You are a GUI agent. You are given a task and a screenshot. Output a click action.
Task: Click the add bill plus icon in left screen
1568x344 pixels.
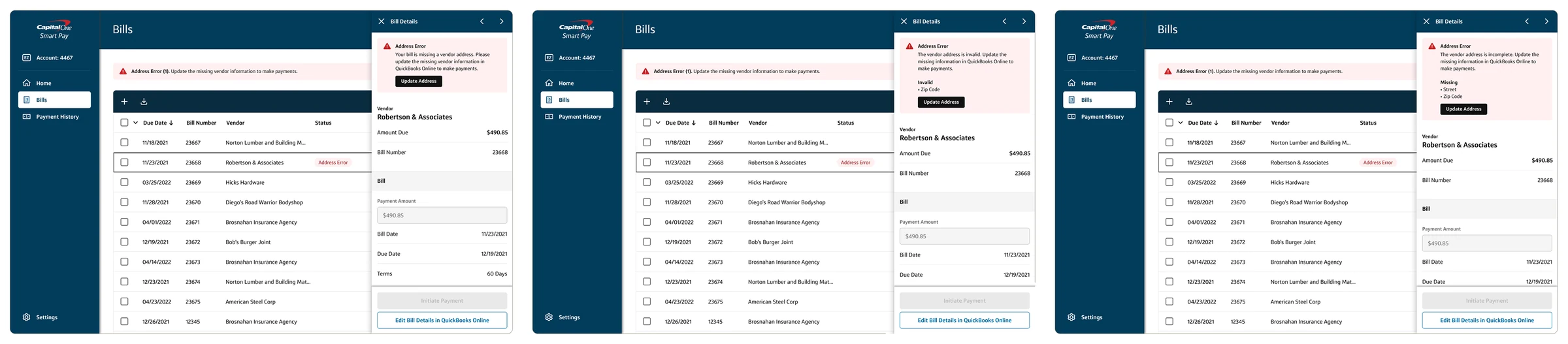124,101
